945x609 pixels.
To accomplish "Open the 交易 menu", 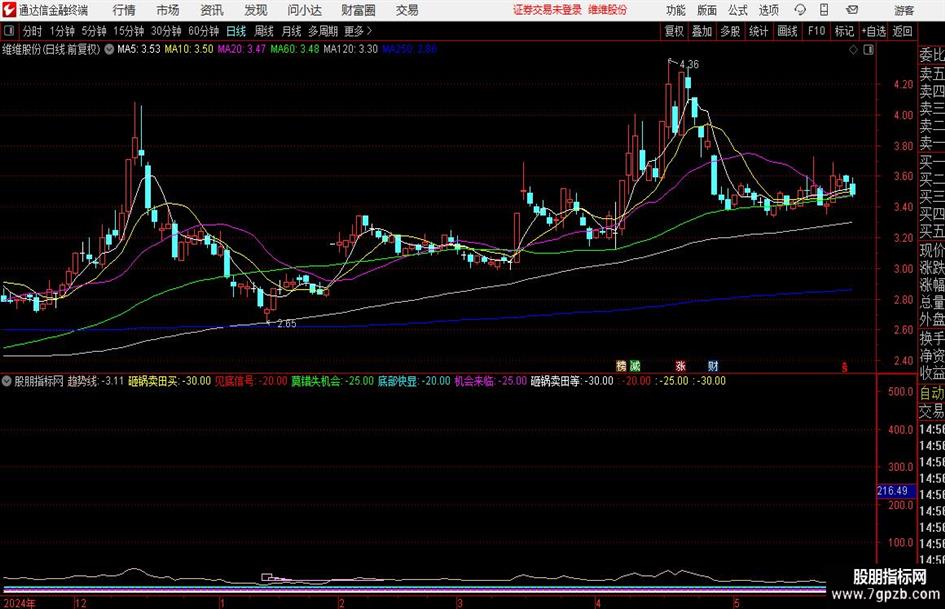I will [407, 10].
